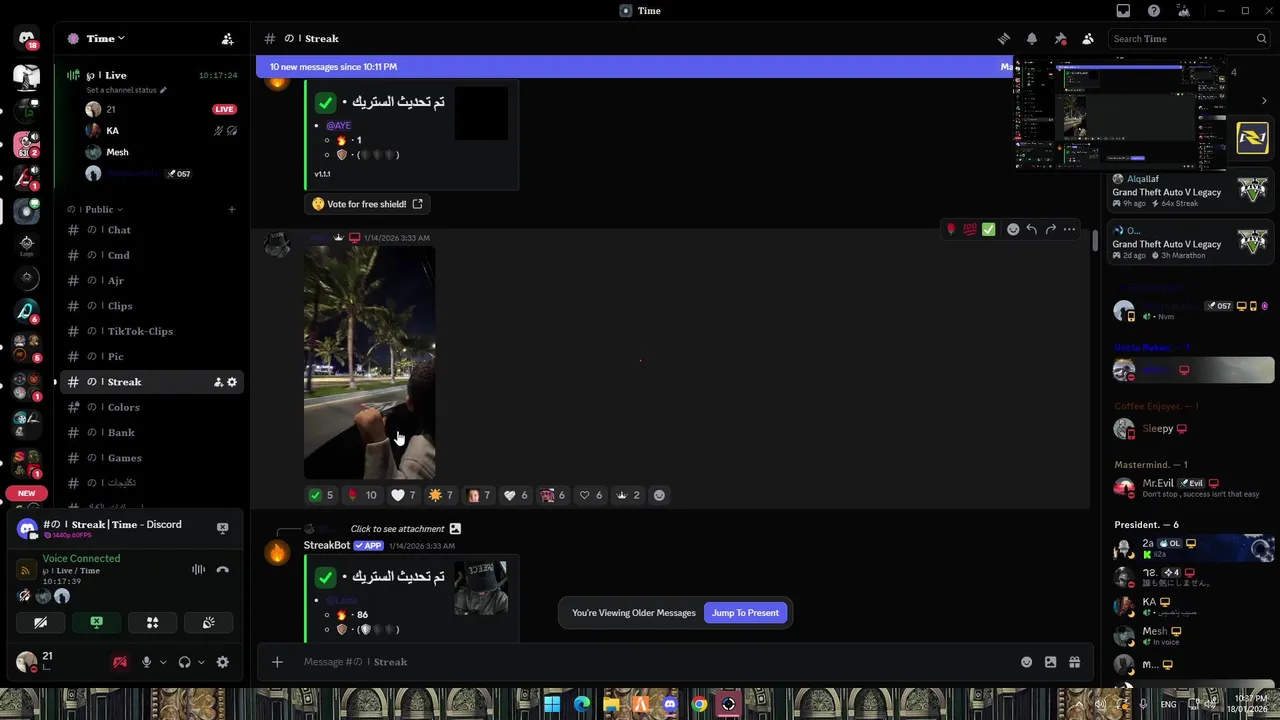The width and height of the screenshot is (1280, 720).
Task: Open the Help question mark icon
Action: (x=1154, y=11)
